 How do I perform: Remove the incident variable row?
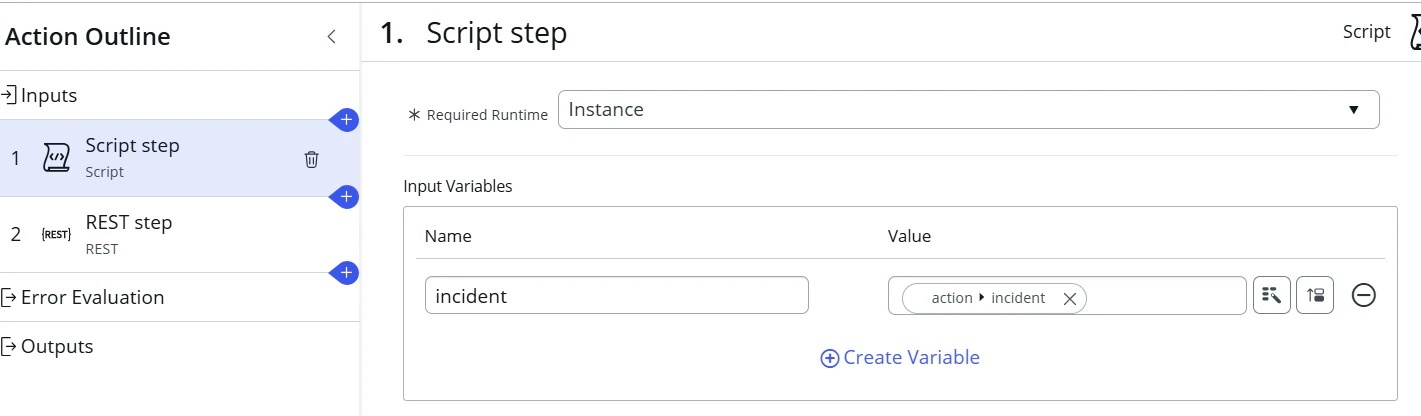coord(1364,295)
